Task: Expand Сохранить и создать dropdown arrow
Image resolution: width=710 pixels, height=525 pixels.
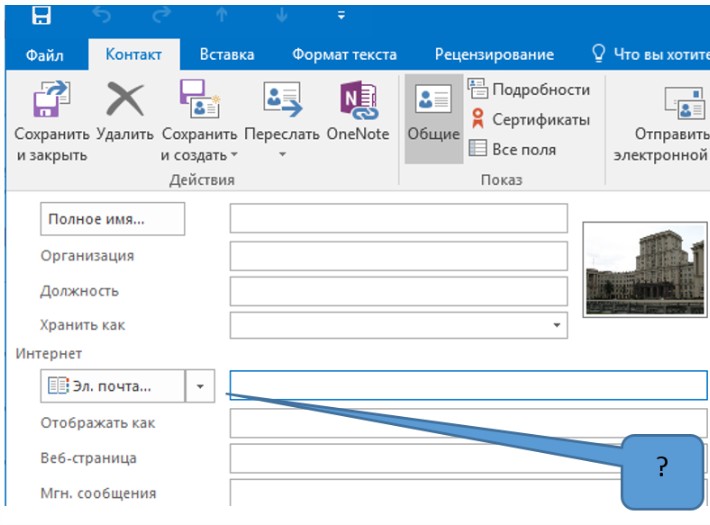Action: click(234, 154)
